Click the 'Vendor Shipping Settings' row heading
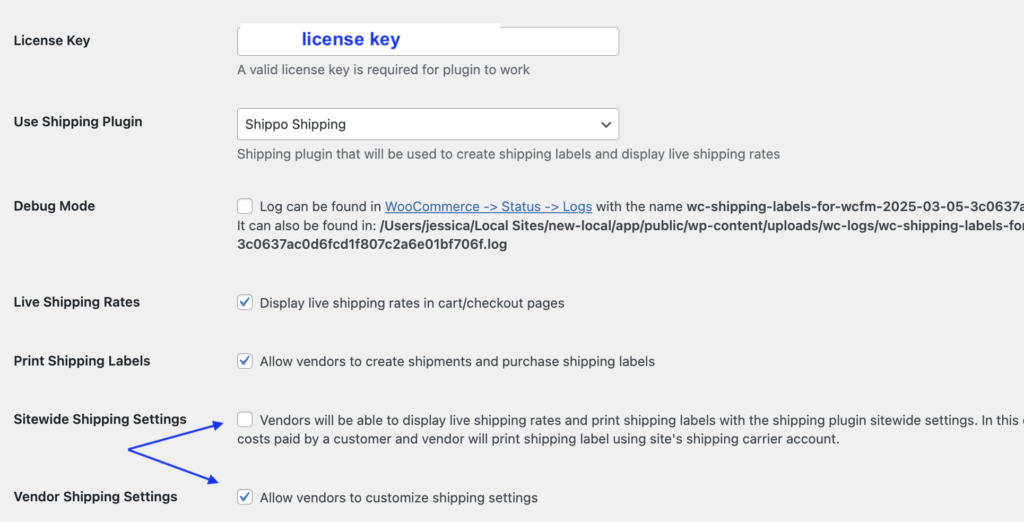This screenshot has height=522, width=1024. pyautogui.click(x=95, y=497)
